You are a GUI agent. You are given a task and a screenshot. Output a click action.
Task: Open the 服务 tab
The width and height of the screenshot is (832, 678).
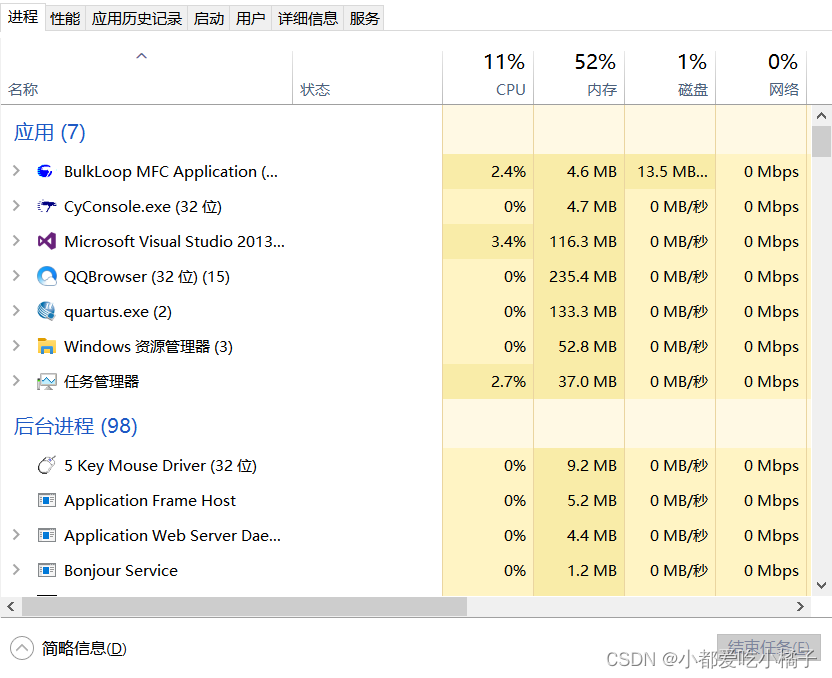(x=364, y=19)
